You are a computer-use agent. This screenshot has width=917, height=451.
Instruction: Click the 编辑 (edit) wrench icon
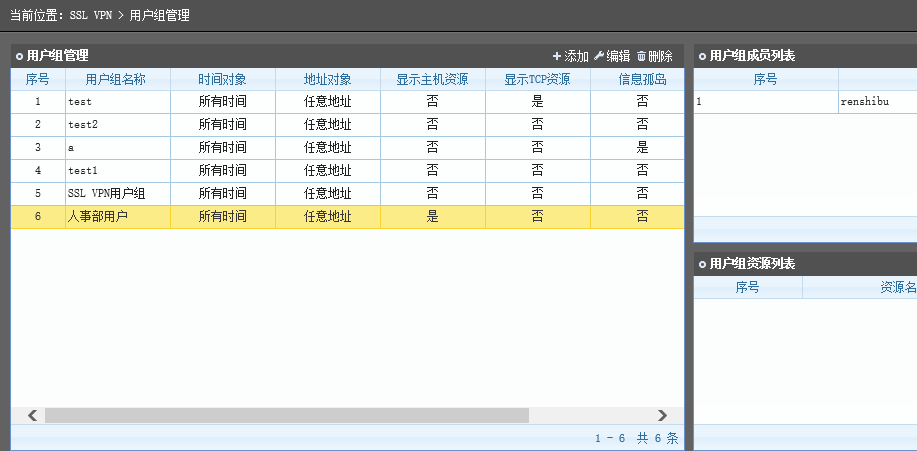(x=600, y=57)
